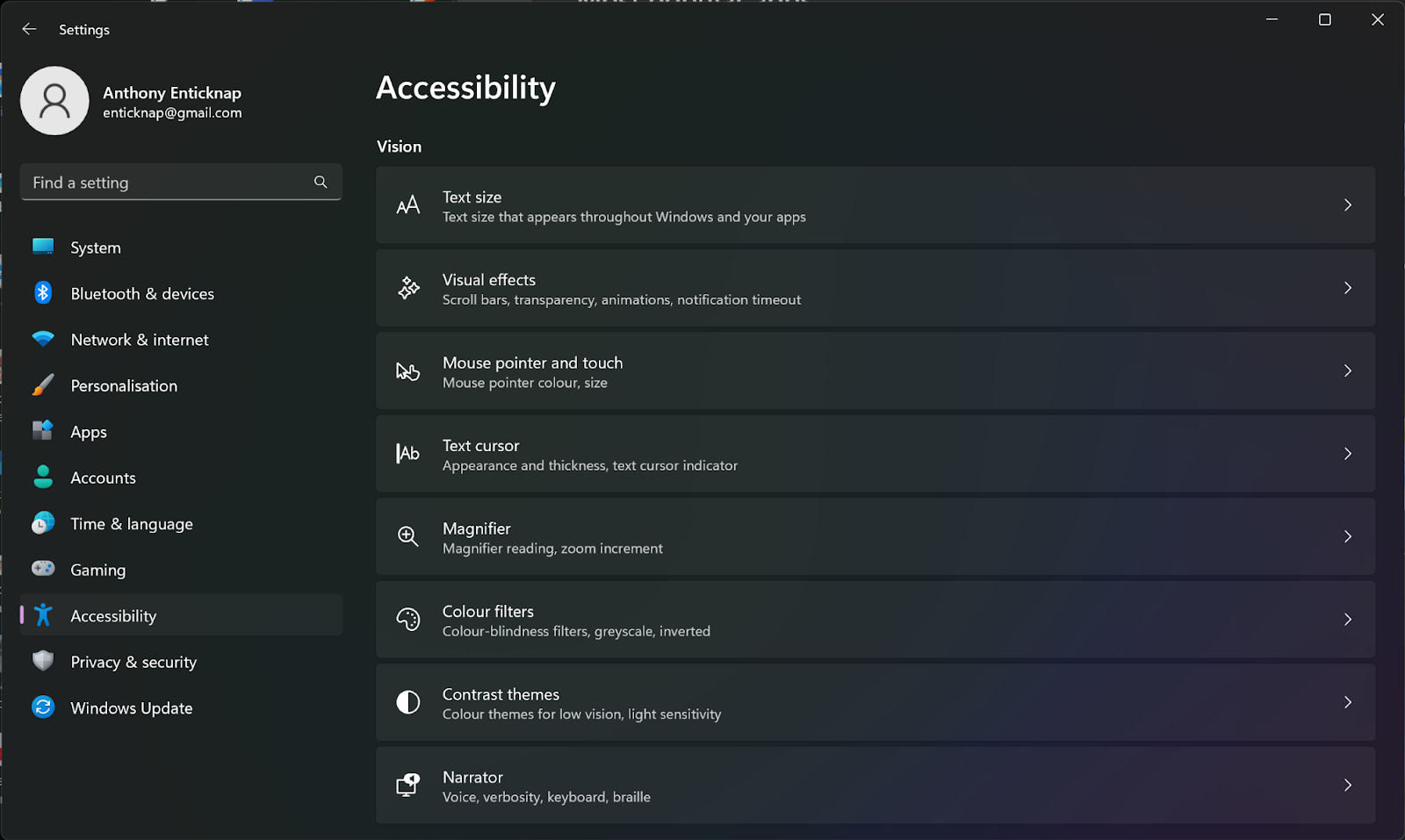Open Network & internet settings
Image resolution: width=1405 pixels, height=840 pixels.
tap(181, 340)
